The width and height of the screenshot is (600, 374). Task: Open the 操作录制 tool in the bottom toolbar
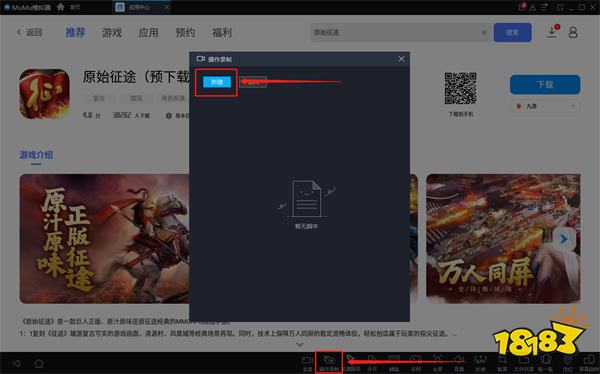(x=329, y=363)
